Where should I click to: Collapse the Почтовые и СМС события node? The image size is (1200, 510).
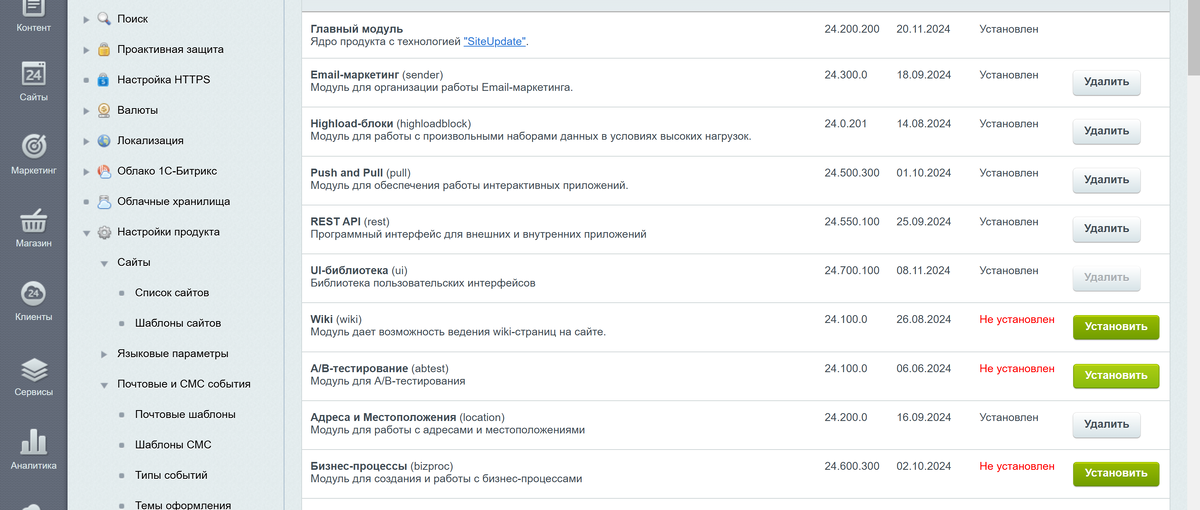105,384
